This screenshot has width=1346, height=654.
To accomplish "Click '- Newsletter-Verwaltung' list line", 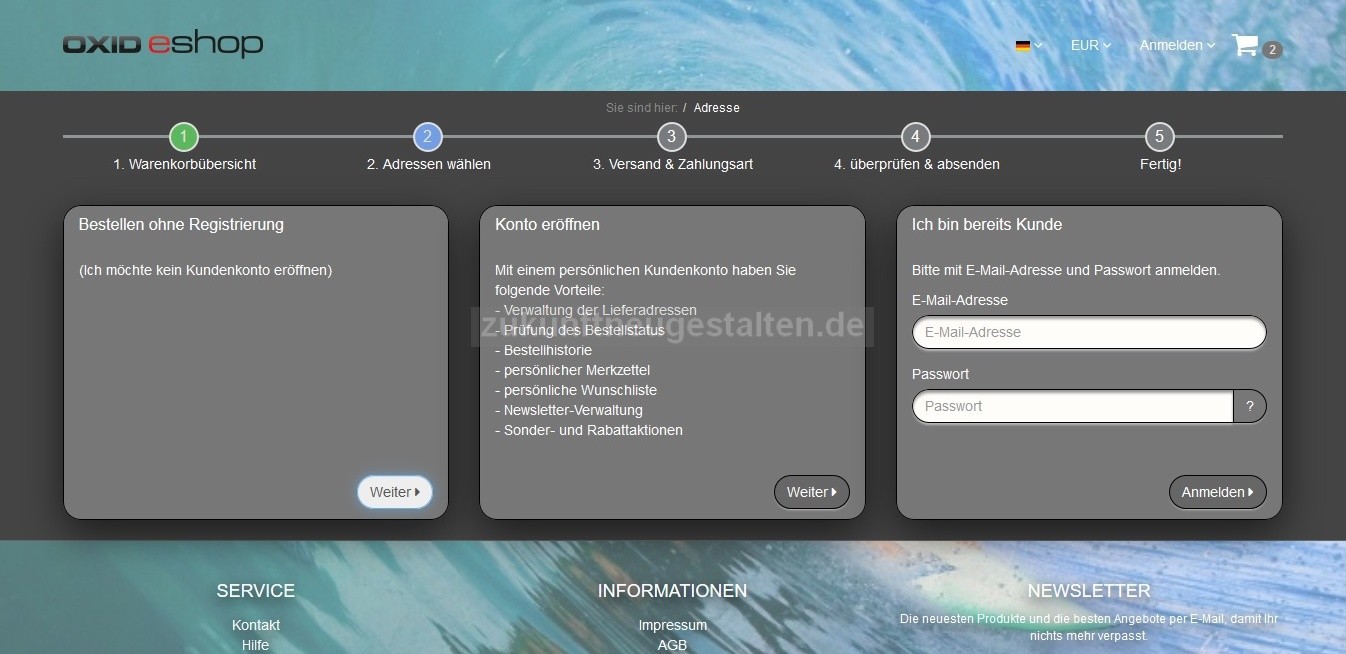I will pyautogui.click(x=569, y=410).
